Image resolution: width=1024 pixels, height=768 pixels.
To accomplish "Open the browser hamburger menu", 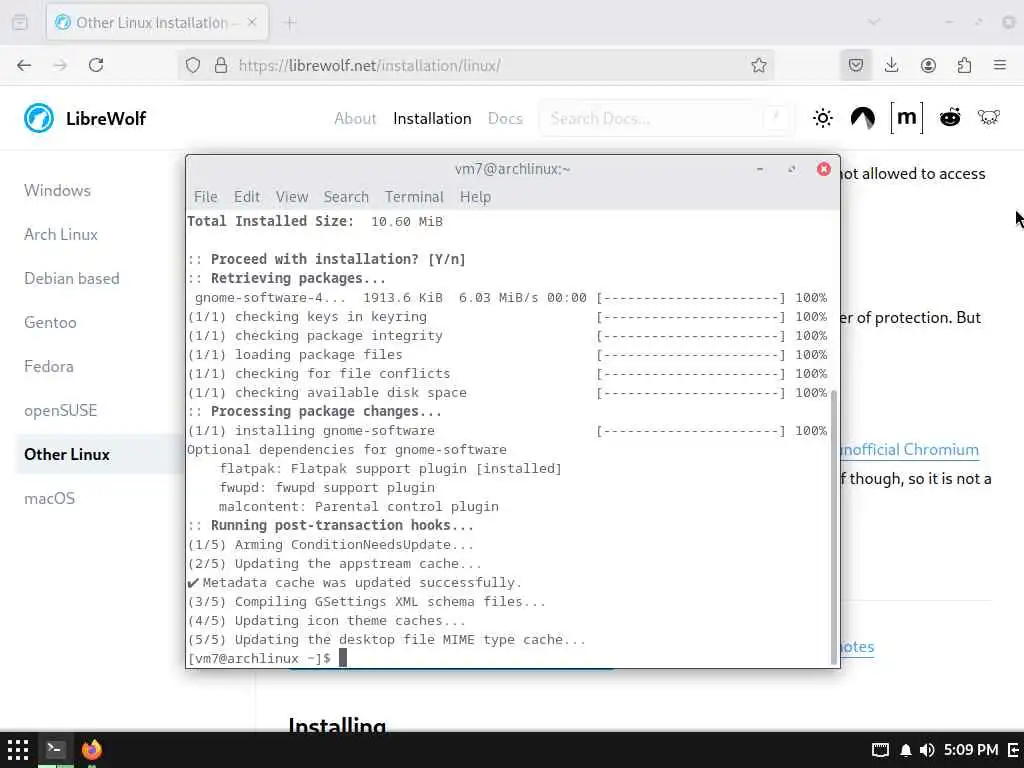I will coord(1000,65).
